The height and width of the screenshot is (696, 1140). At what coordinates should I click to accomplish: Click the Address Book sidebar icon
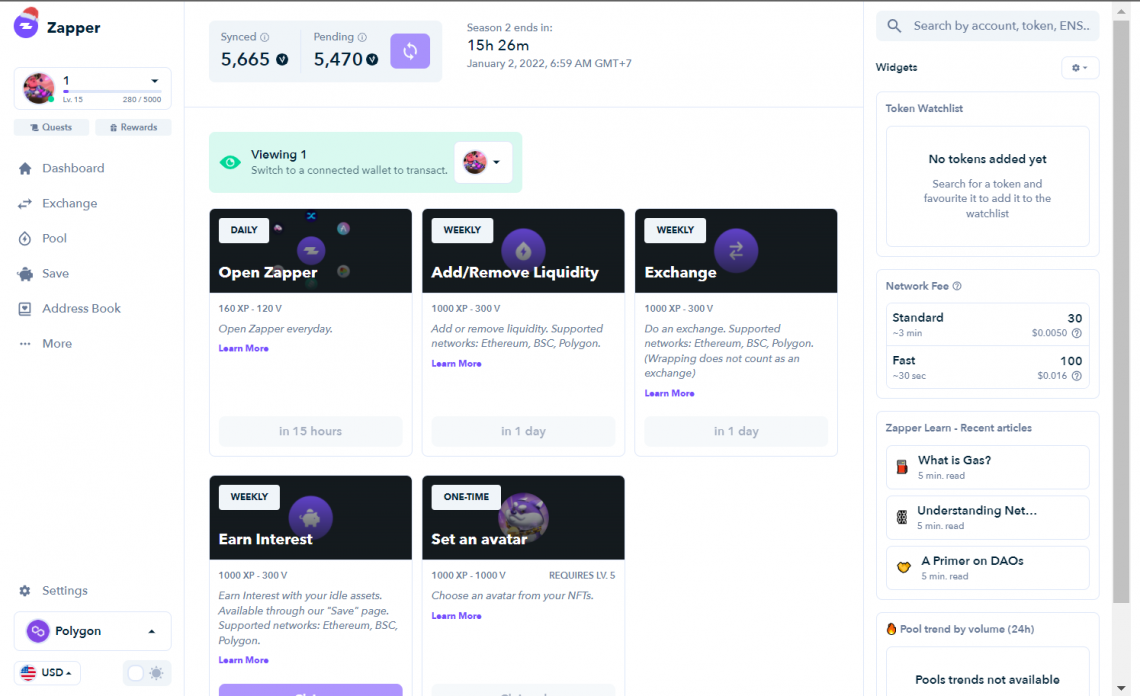point(25,309)
